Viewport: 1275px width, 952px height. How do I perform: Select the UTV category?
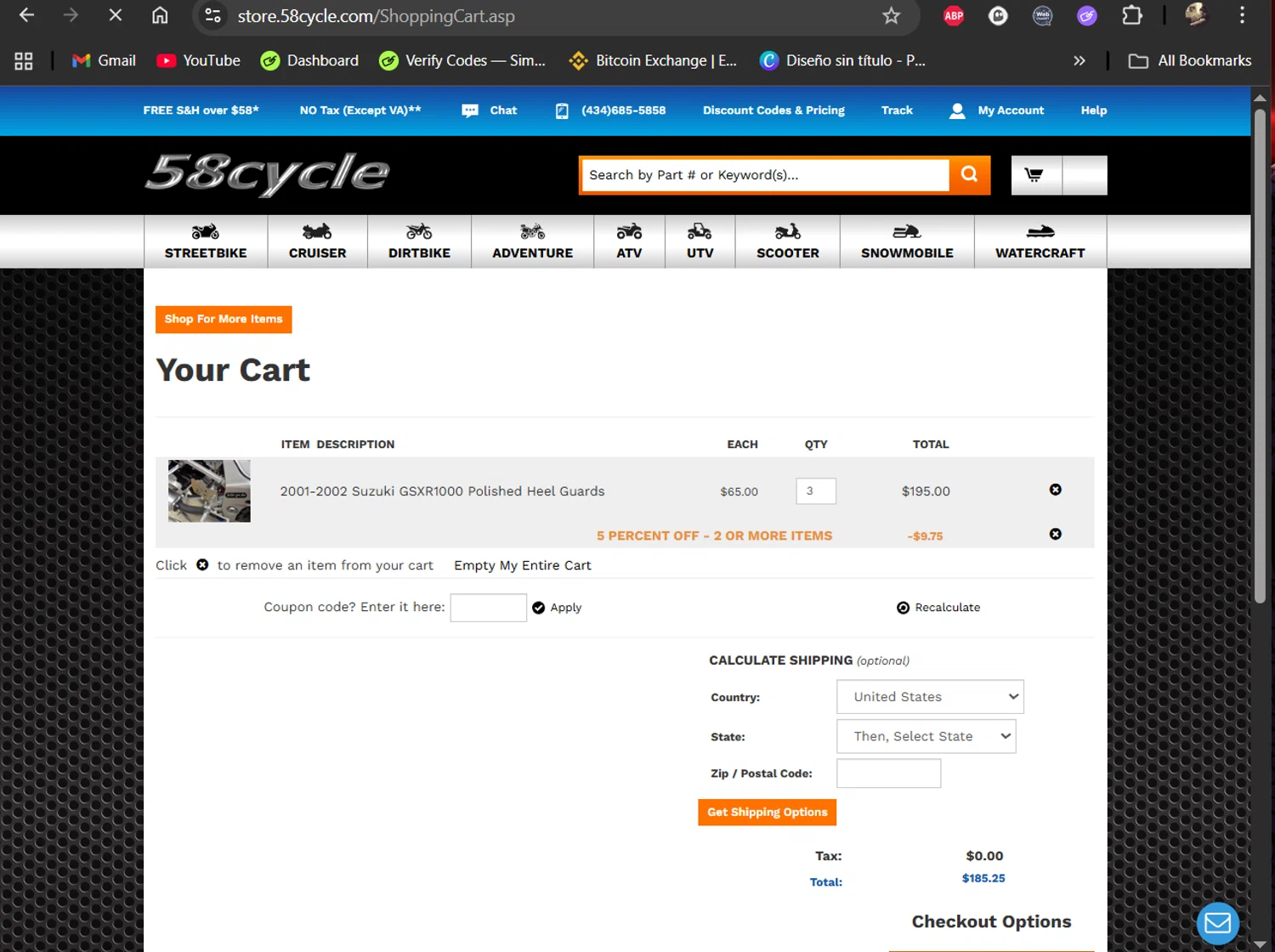tap(700, 241)
